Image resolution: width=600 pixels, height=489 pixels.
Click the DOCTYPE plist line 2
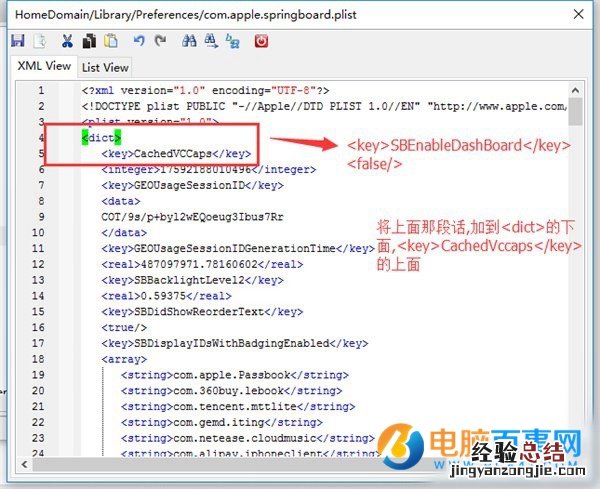click(324, 106)
